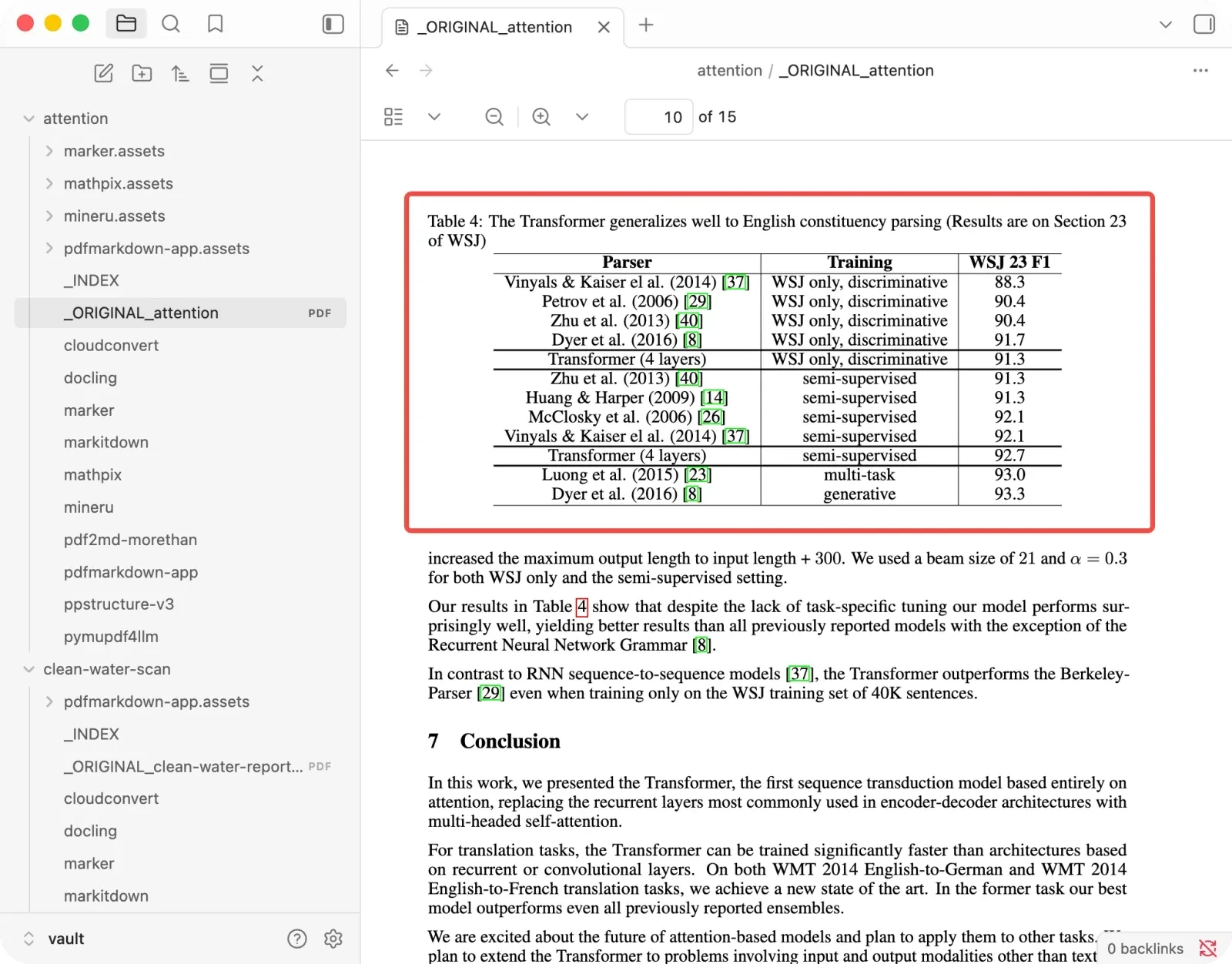Open the tab list dropdown chevron

point(1165,25)
